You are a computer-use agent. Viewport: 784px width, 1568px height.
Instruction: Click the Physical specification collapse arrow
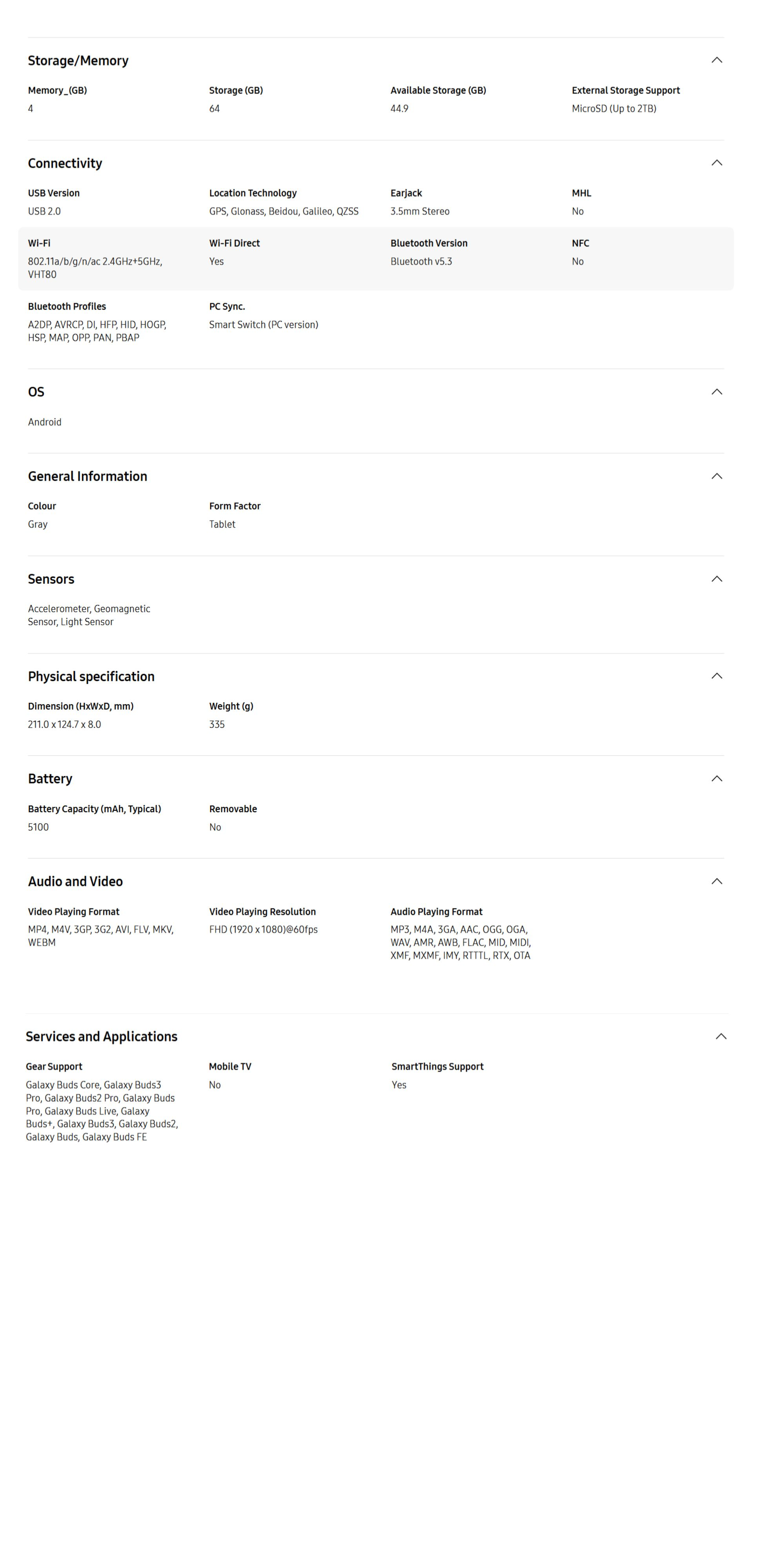point(717,676)
